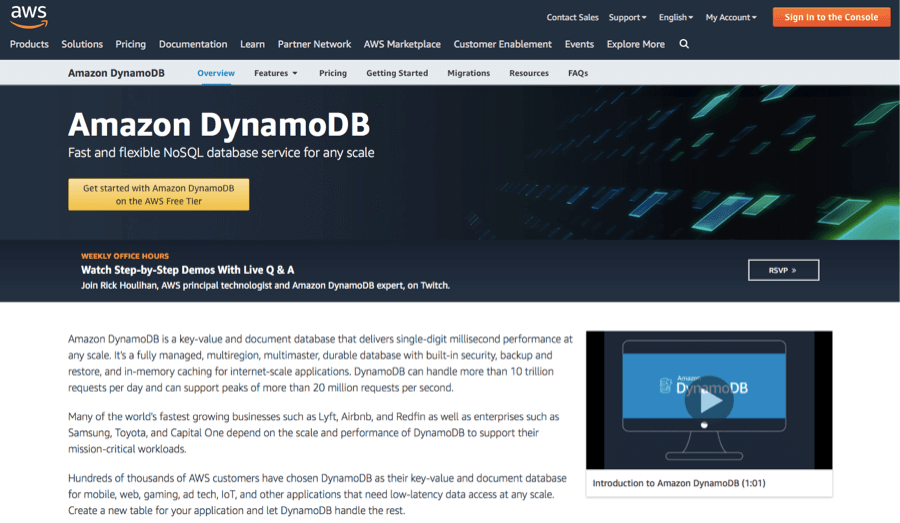Open the Products menu
Screen dimensions: 900x523
pyautogui.click(x=29, y=44)
